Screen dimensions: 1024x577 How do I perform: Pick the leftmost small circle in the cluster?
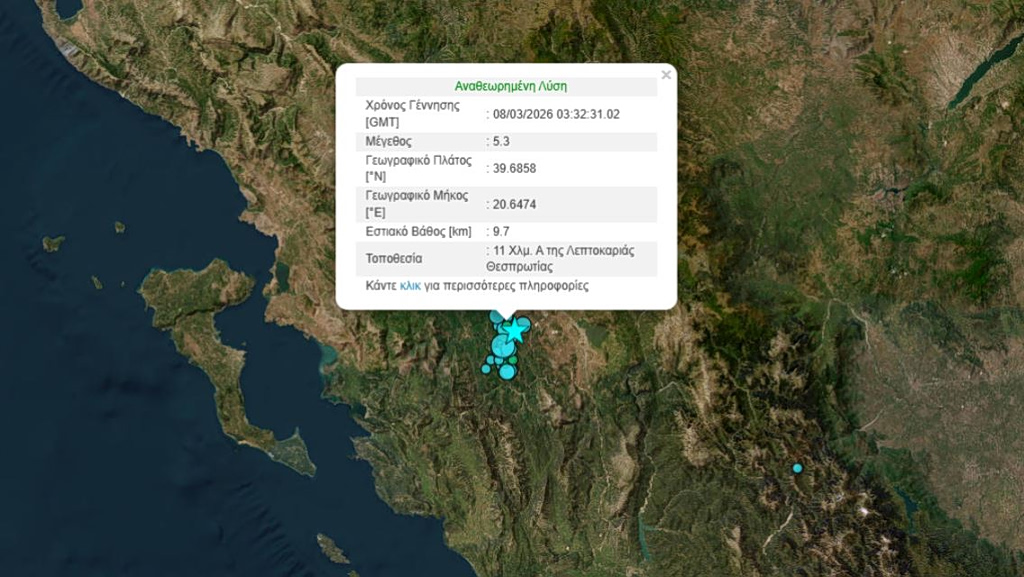486,369
